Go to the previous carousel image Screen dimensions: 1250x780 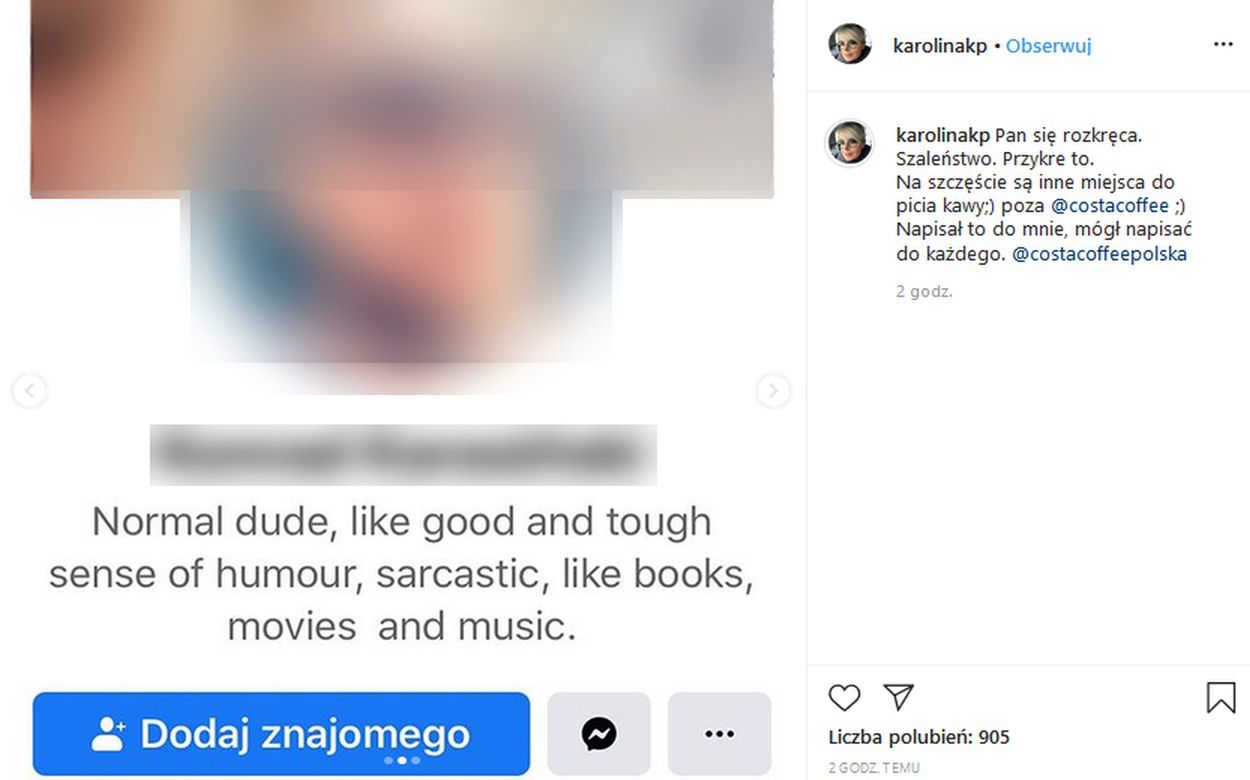coord(29,390)
